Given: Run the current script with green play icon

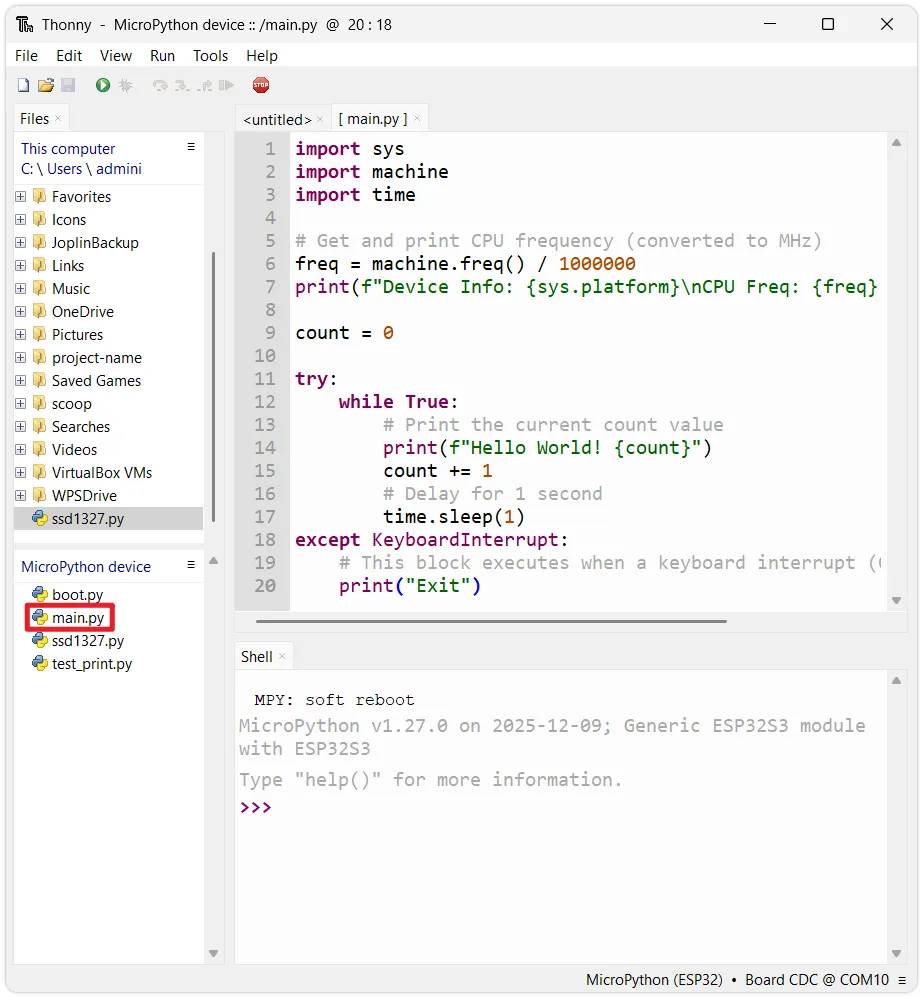Looking at the screenshot, I should pyautogui.click(x=102, y=86).
